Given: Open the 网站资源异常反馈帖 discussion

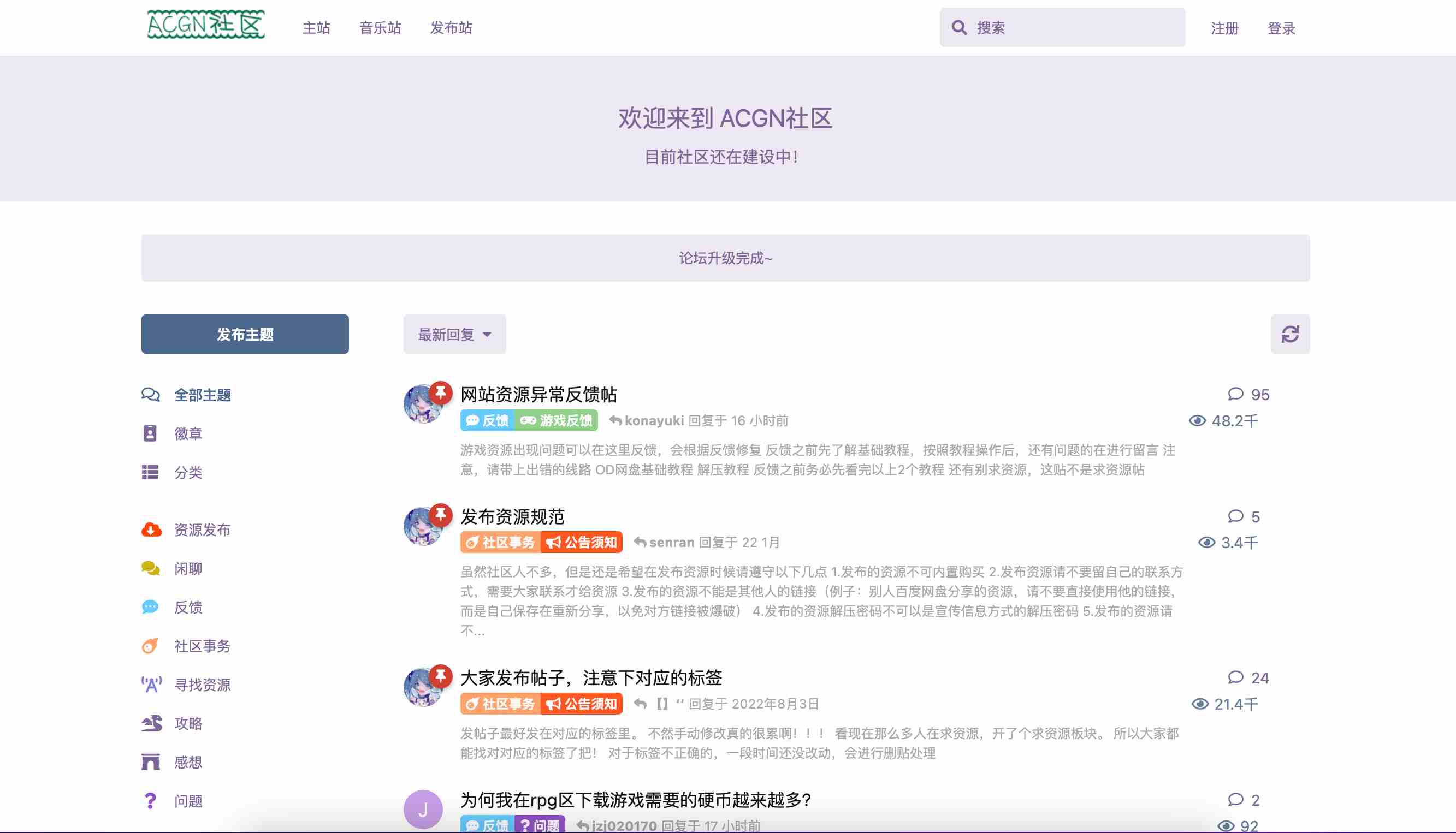Looking at the screenshot, I should click(x=538, y=395).
